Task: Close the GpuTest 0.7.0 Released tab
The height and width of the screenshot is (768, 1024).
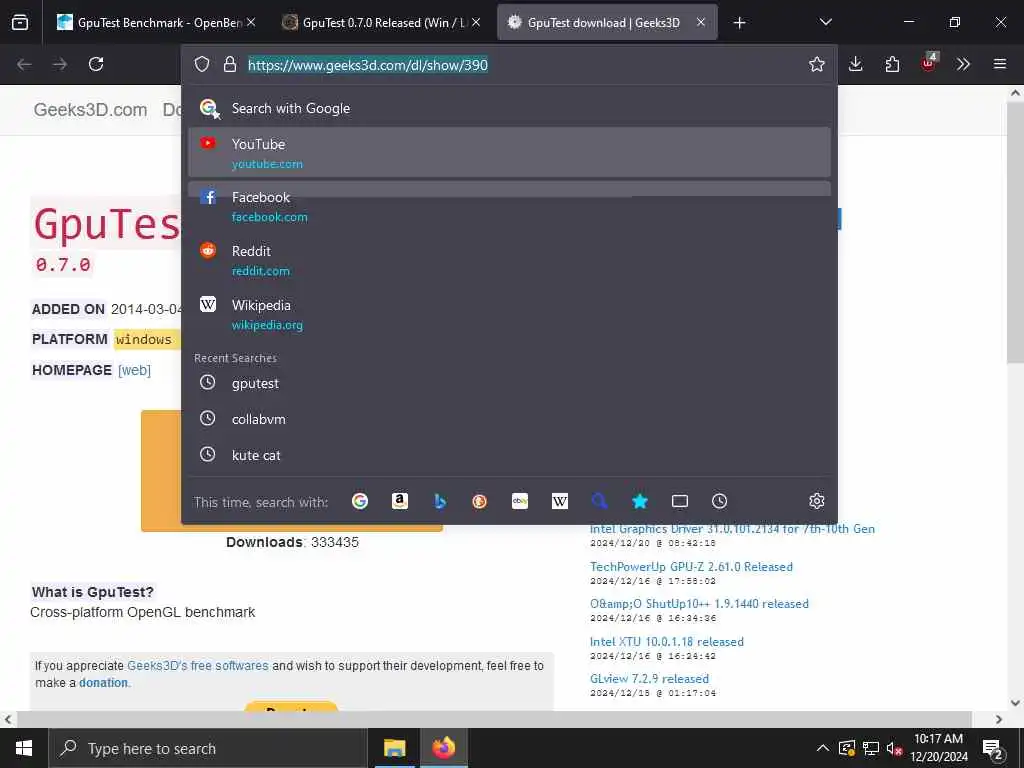Action: click(476, 22)
